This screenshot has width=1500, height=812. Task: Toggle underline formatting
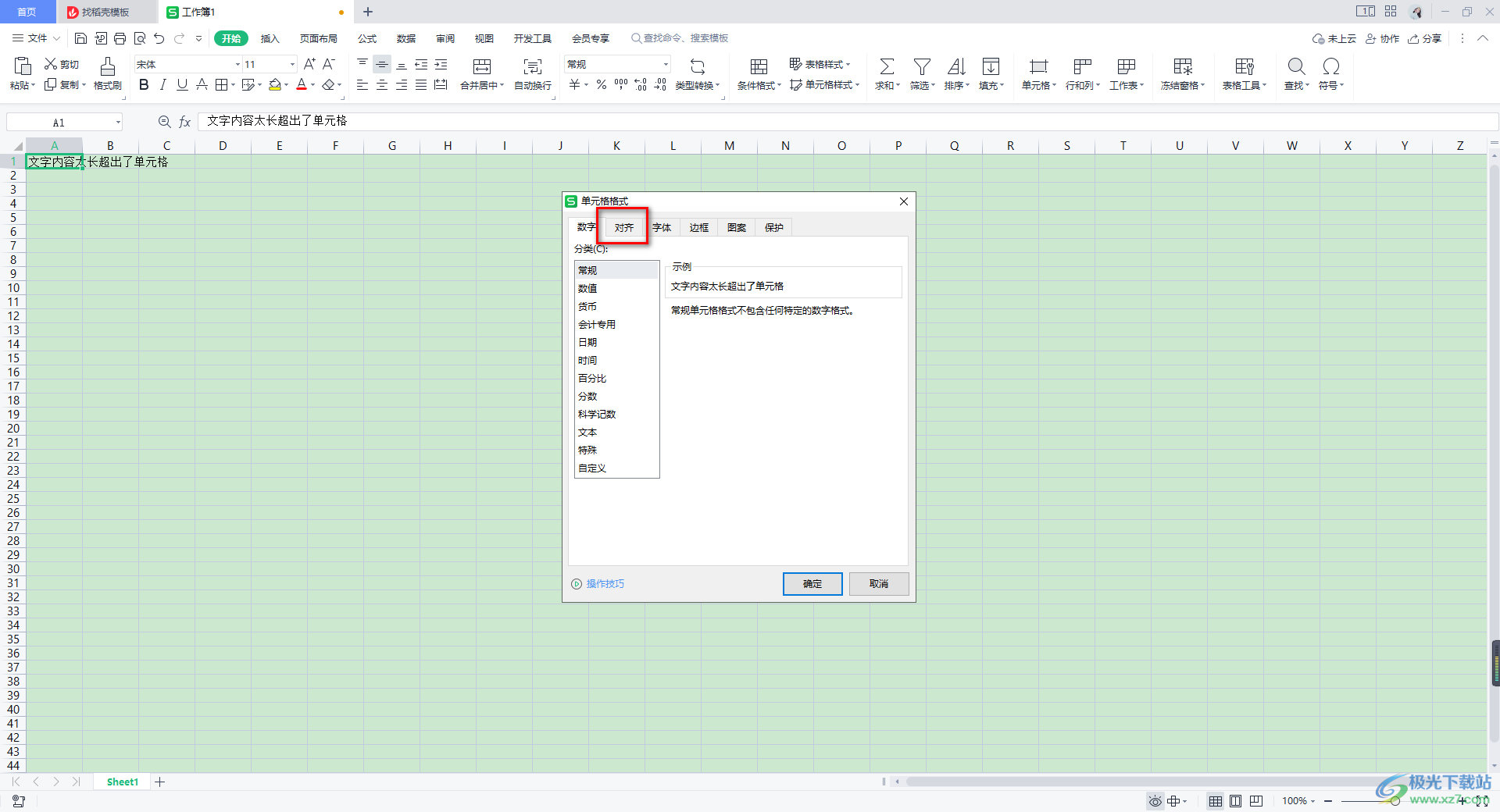182,84
